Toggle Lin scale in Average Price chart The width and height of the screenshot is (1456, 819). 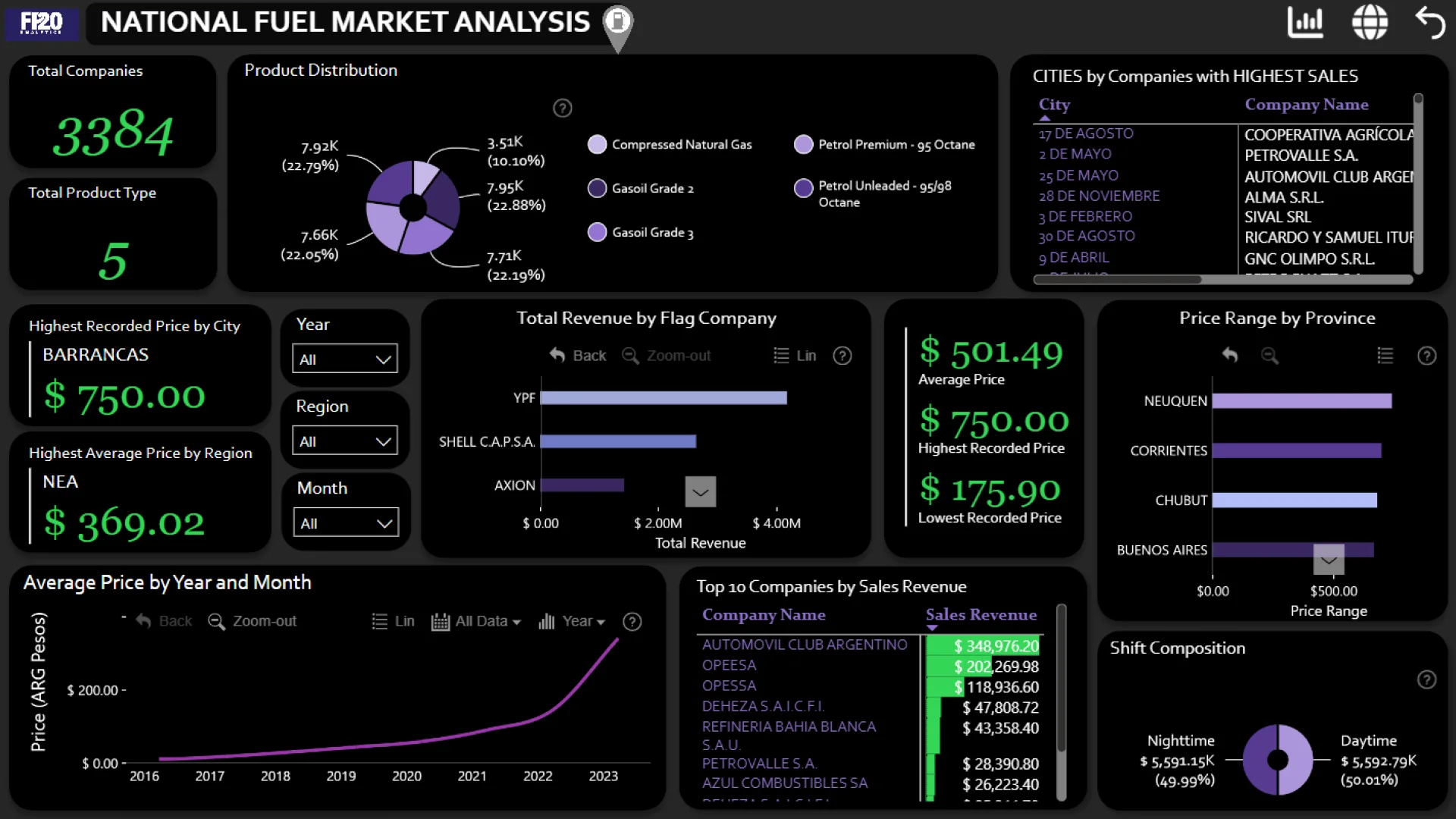click(393, 621)
